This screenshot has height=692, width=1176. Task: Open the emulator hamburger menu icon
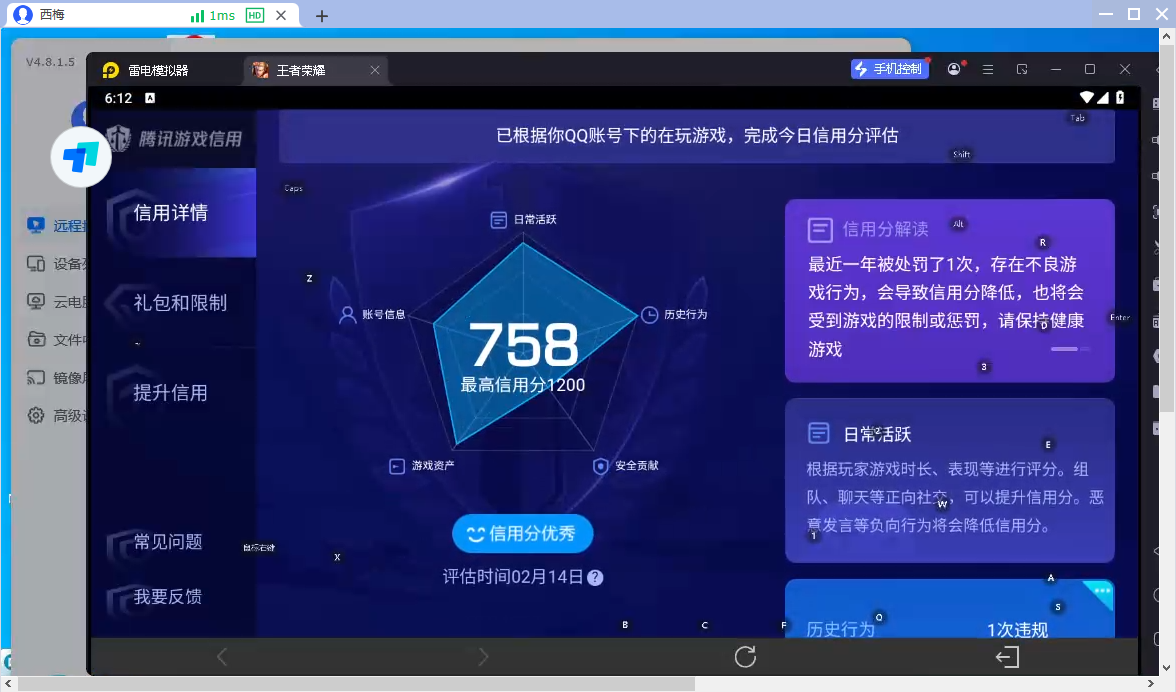(x=988, y=69)
